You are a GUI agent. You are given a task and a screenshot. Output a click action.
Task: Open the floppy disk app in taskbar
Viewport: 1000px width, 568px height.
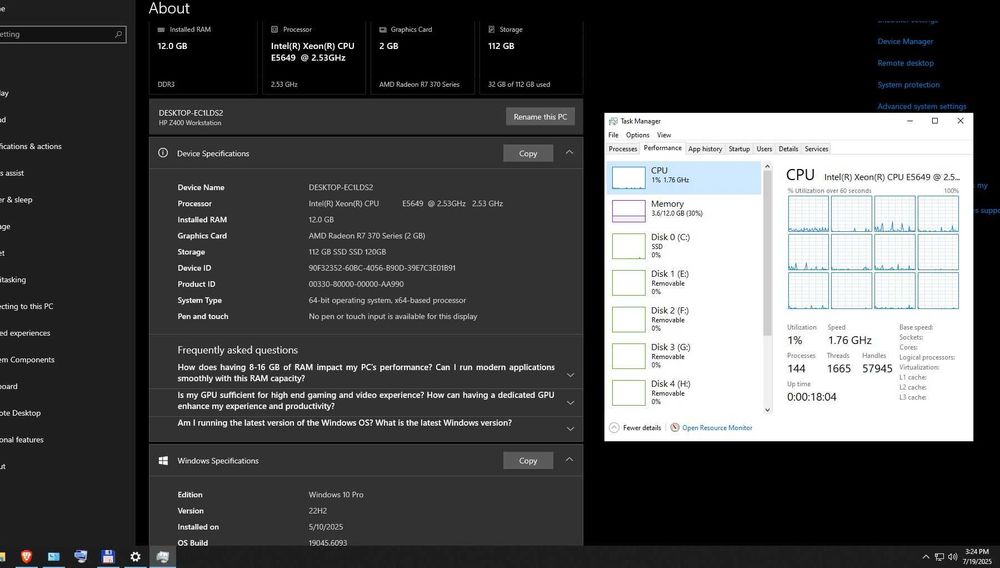tap(108, 557)
